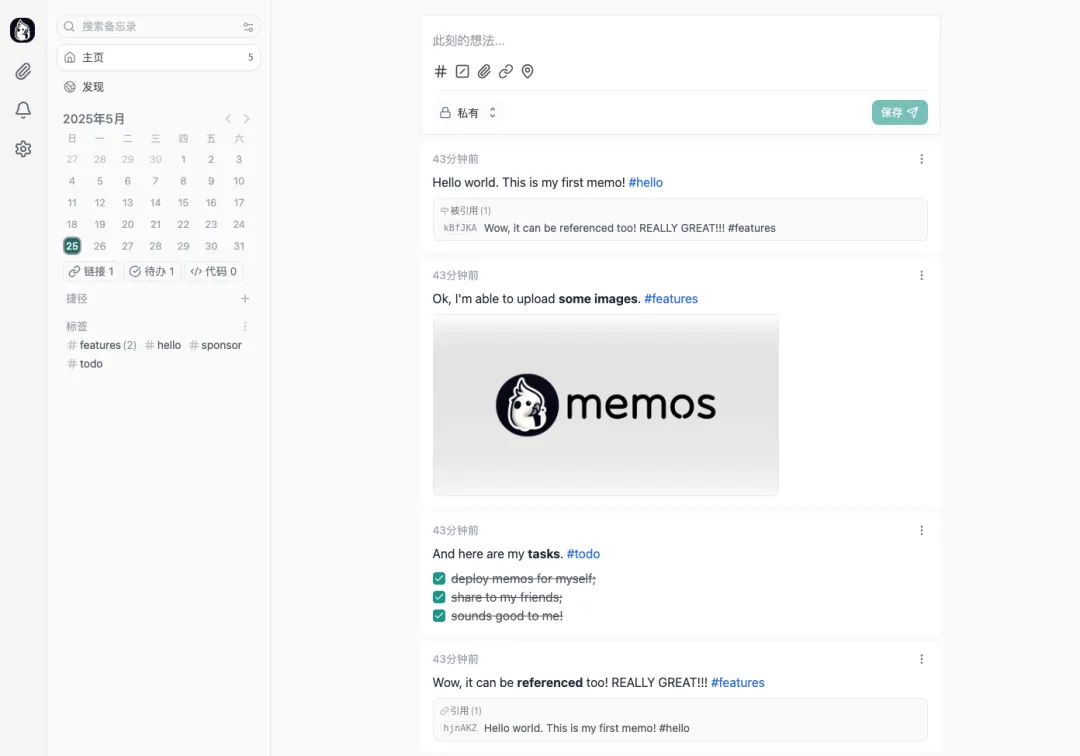
Task: Uncheck 'deploy memos for myself' task
Action: coord(439,578)
